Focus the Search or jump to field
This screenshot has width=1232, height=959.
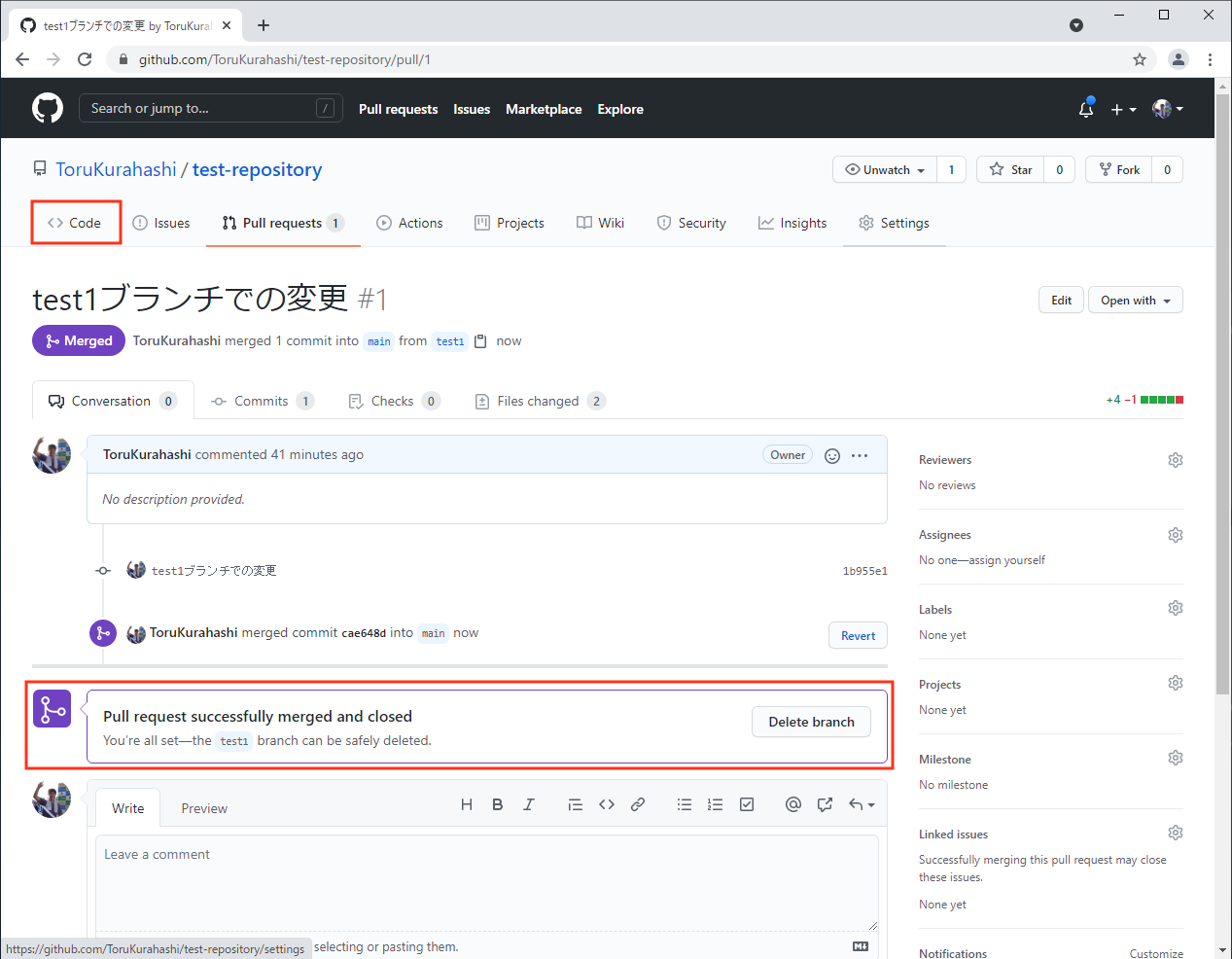click(x=210, y=108)
